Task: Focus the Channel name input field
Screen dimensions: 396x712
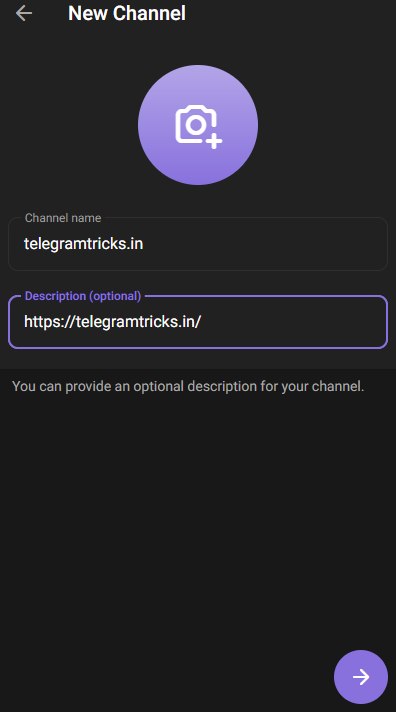Action: pyautogui.click(x=198, y=244)
